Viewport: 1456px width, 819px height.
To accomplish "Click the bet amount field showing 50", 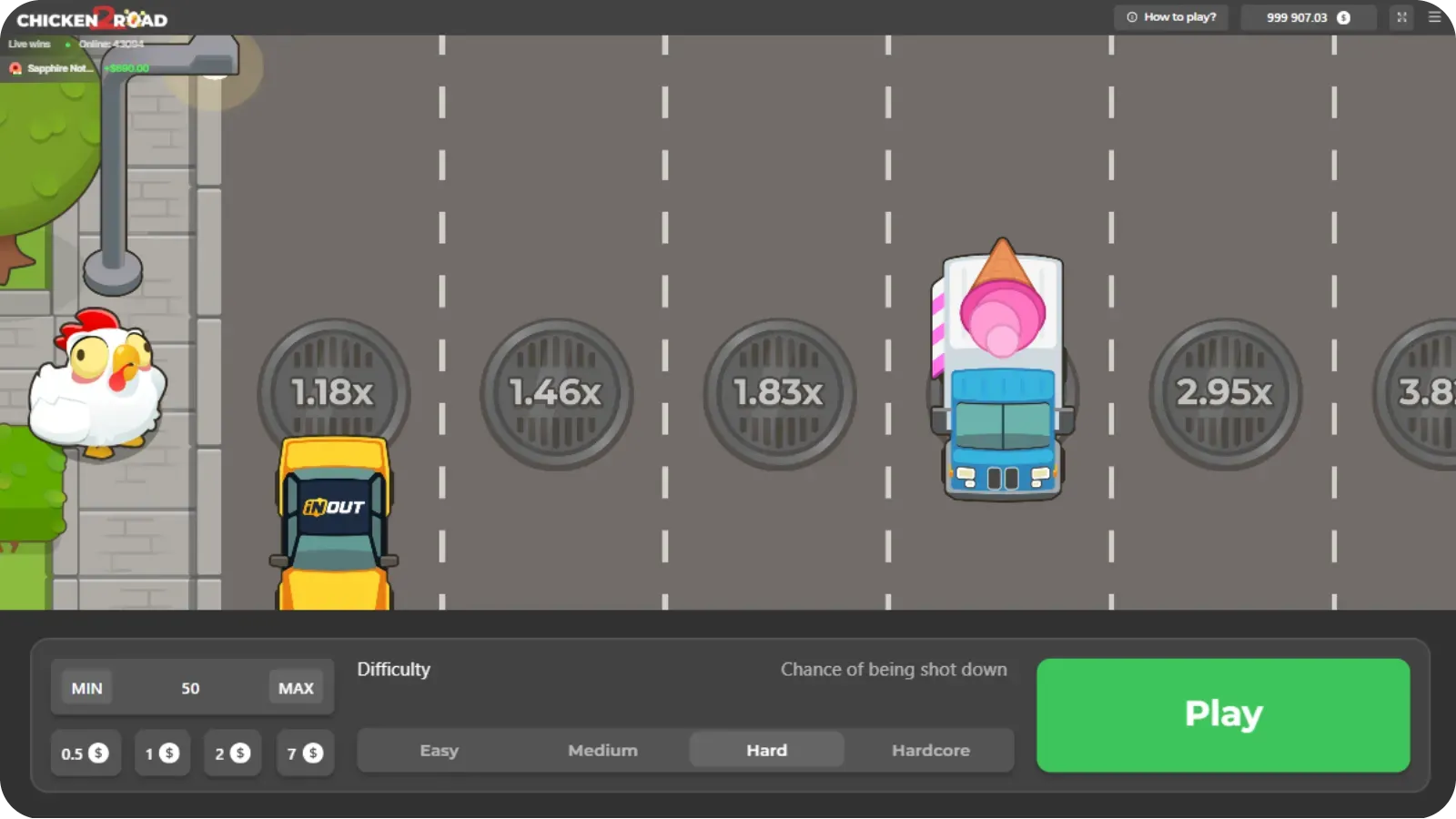I will click(191, 688).
